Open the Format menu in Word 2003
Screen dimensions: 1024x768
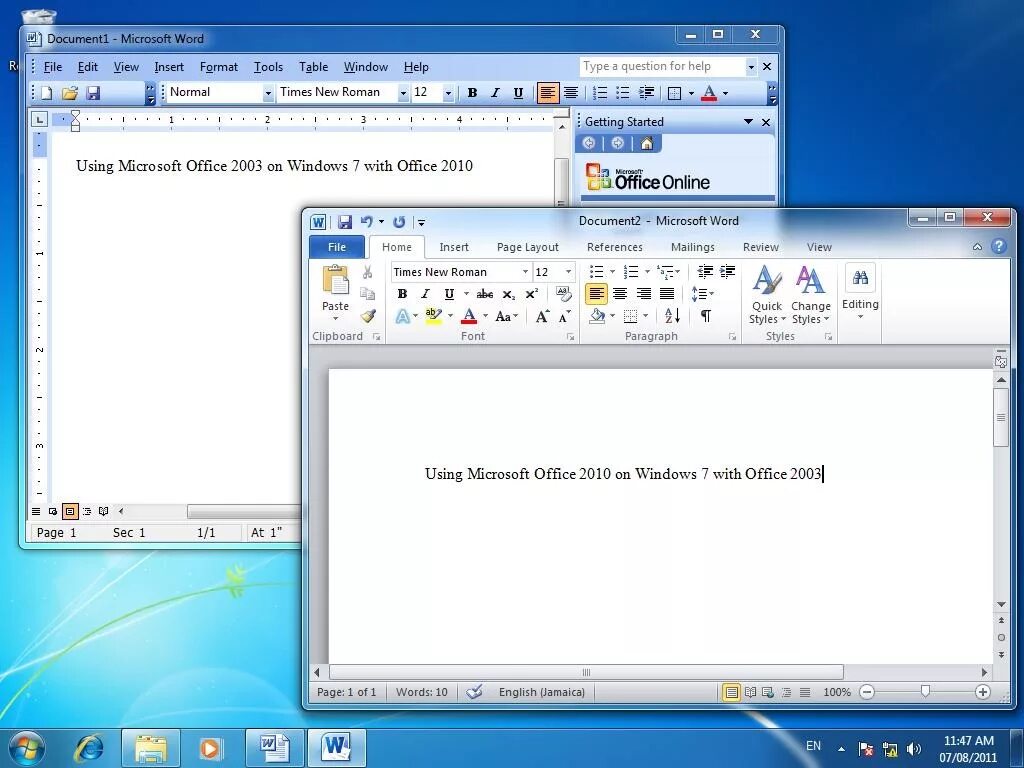click(x=219, y=67)
